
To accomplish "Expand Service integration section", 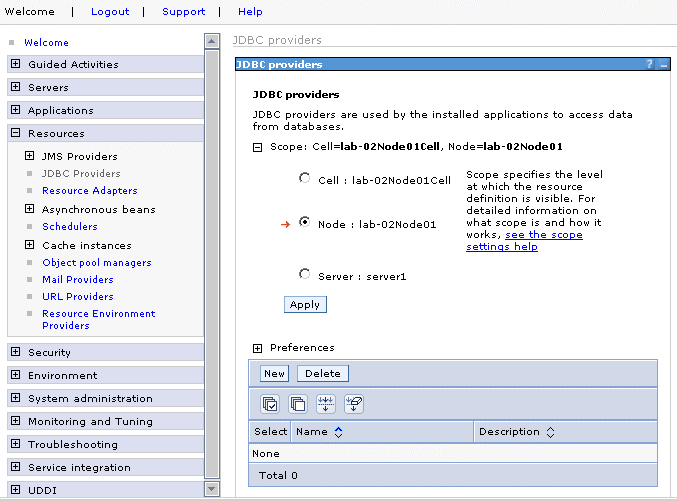I will pyautogui.click(x=16, y=466).
